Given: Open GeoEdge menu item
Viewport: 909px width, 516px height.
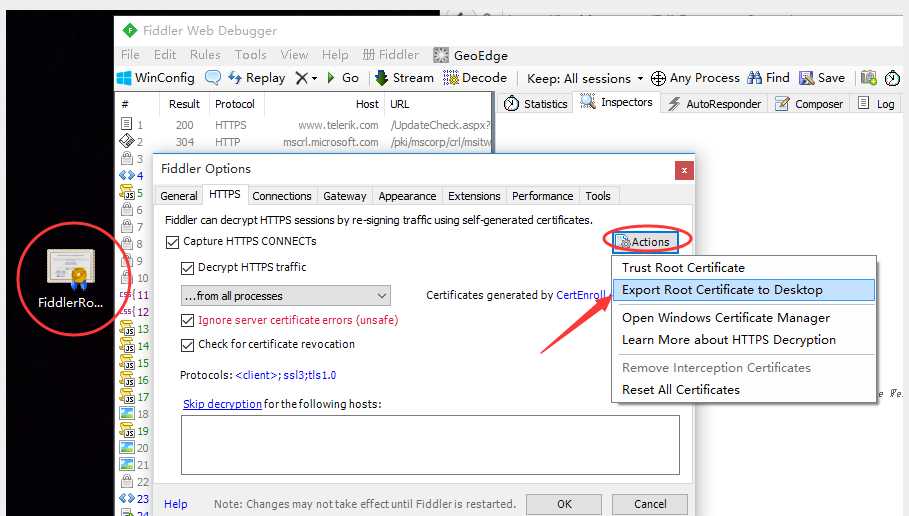Looking at the screenshot, I should 471,56.
